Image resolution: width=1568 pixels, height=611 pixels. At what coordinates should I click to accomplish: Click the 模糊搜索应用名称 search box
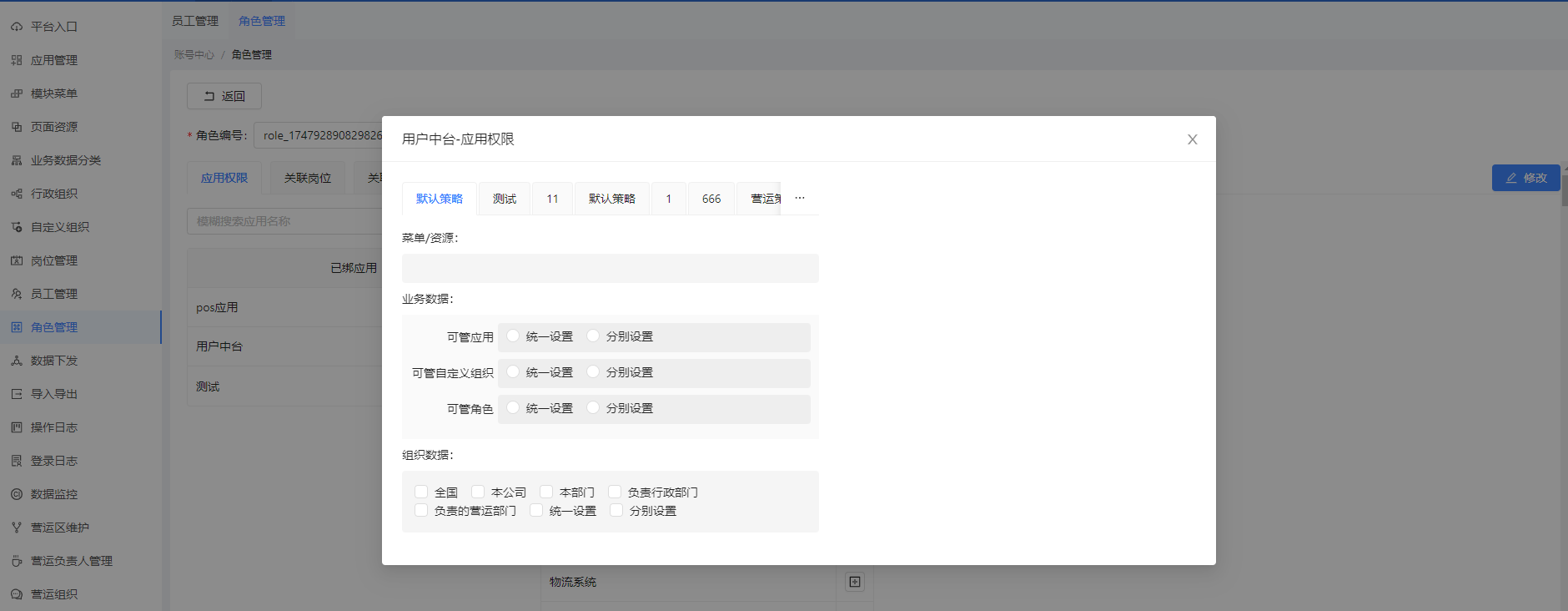click(x=285, y=221)
